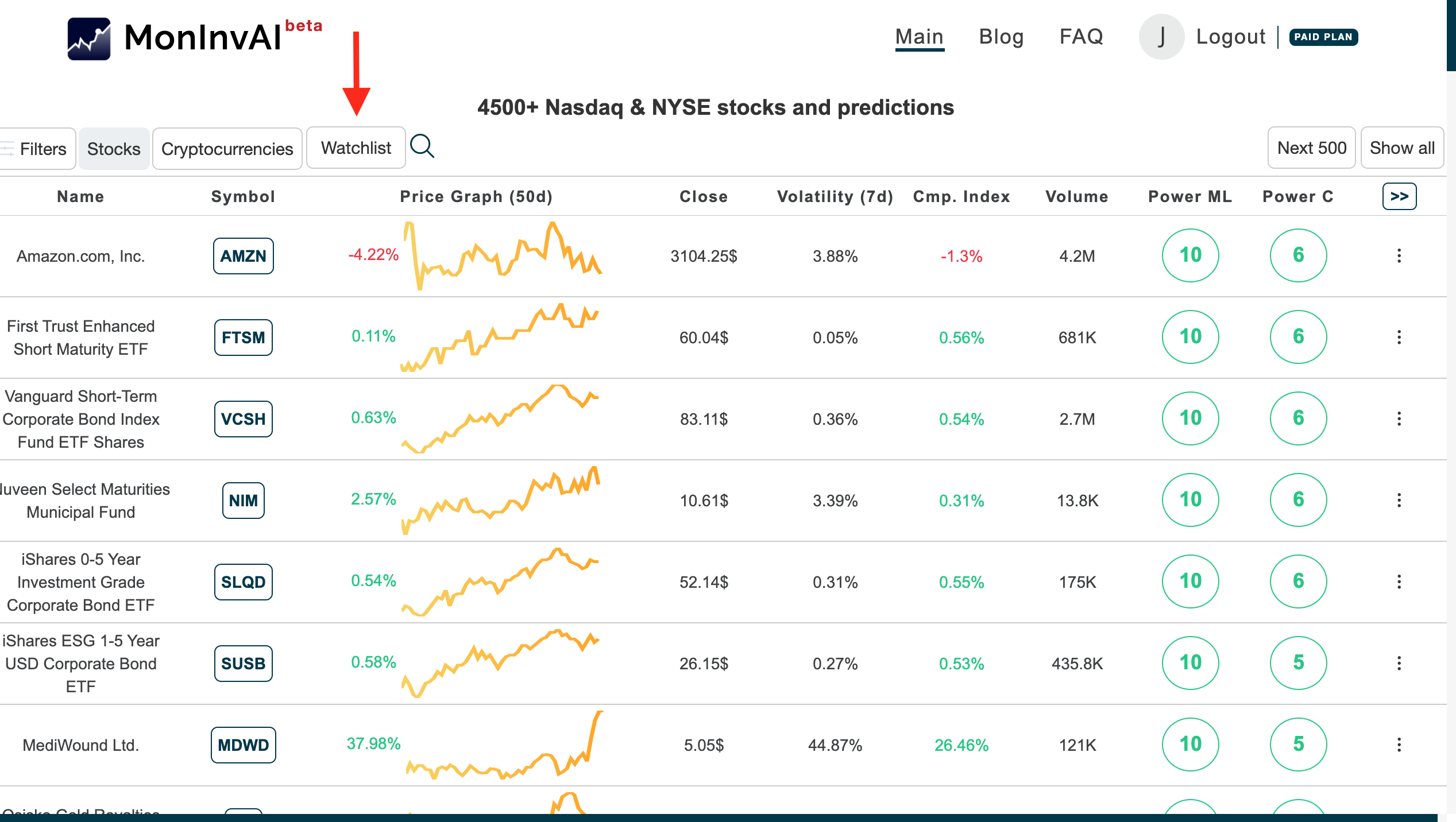Image resolution: width=1456 pixels, height=822 pixels.
Task: Open the Watchlist tab
Action: 356,148
